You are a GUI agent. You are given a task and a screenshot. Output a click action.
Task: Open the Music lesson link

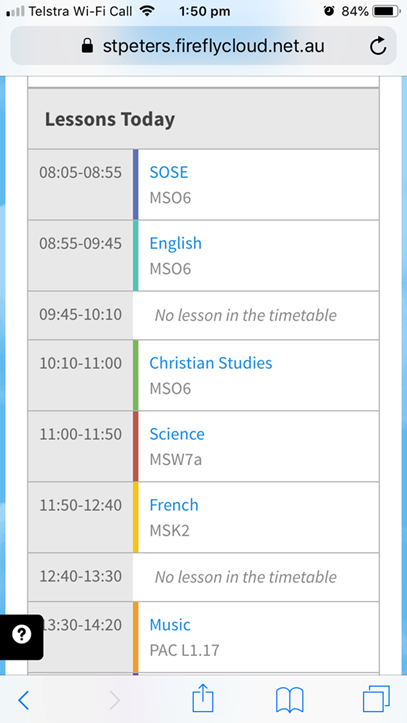click(170, 625)
